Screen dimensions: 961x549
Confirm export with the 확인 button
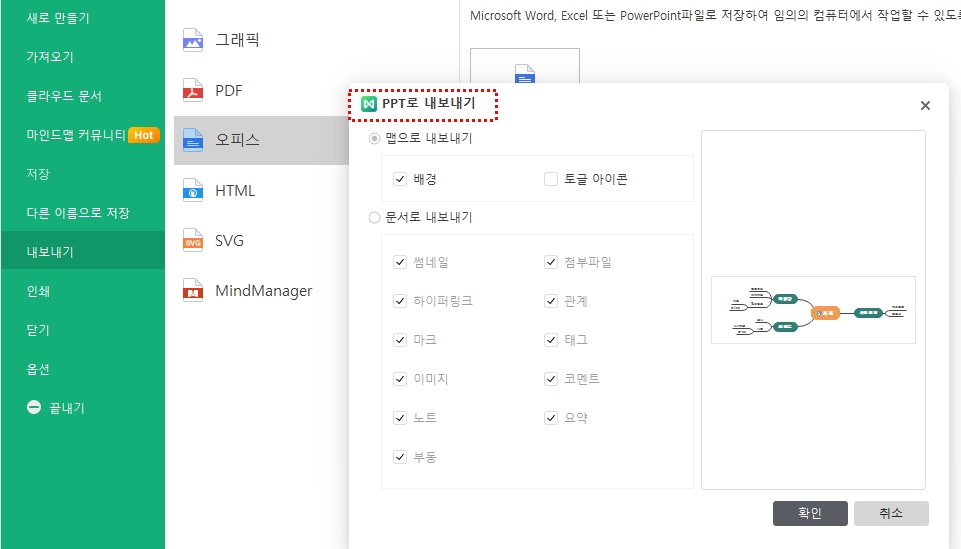click(810, 513)
